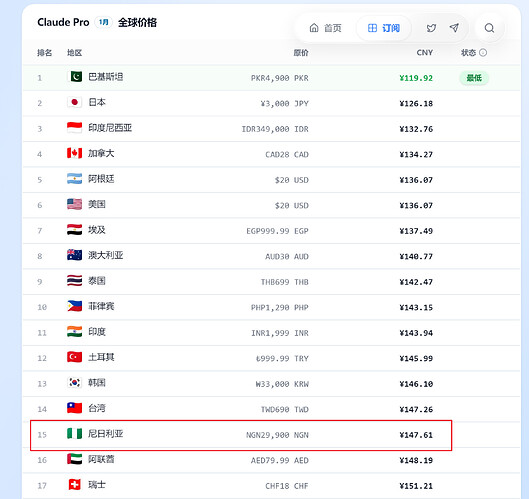
Task: Click the Claude Pro title
Action: click(63, 22)
